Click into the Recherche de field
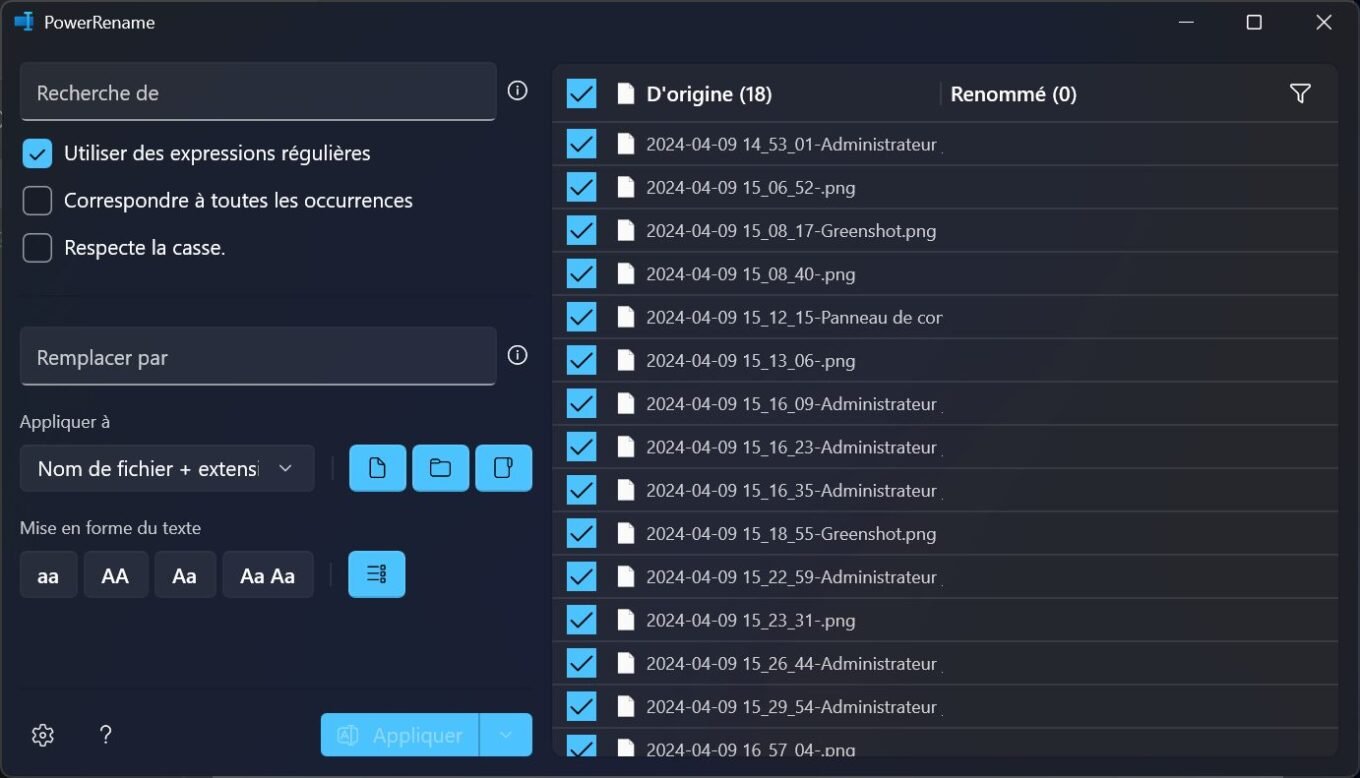Viewport: 1360px width, 778px height. click(258, 92)
